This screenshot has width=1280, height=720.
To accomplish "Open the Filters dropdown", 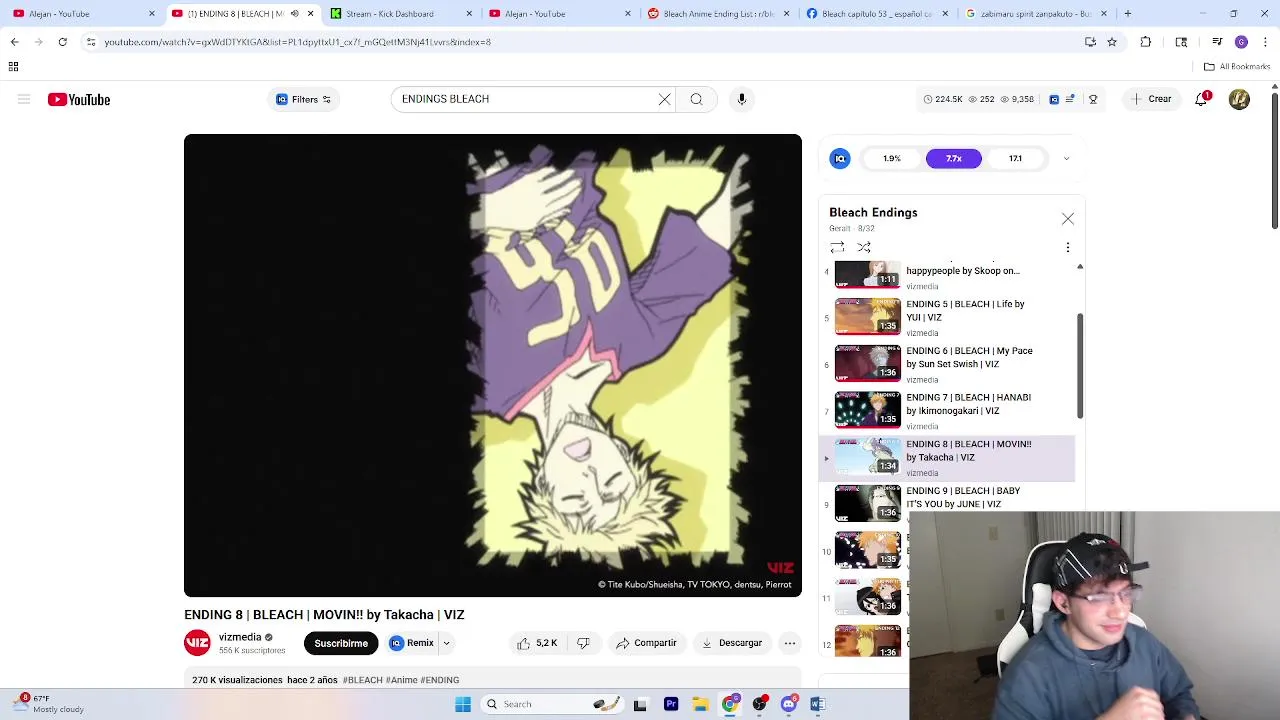I will click(304, 99).
